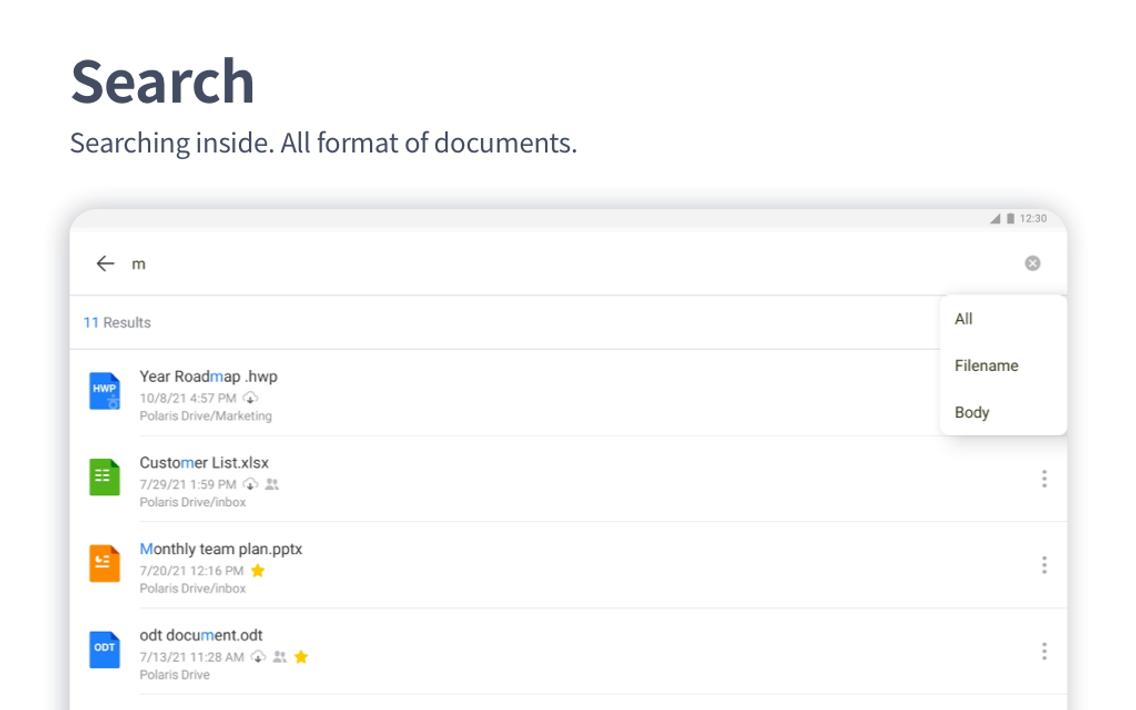Go back with the left arrow icon
This screenshot has height=710, width=1136.
[x=106, y=264]
